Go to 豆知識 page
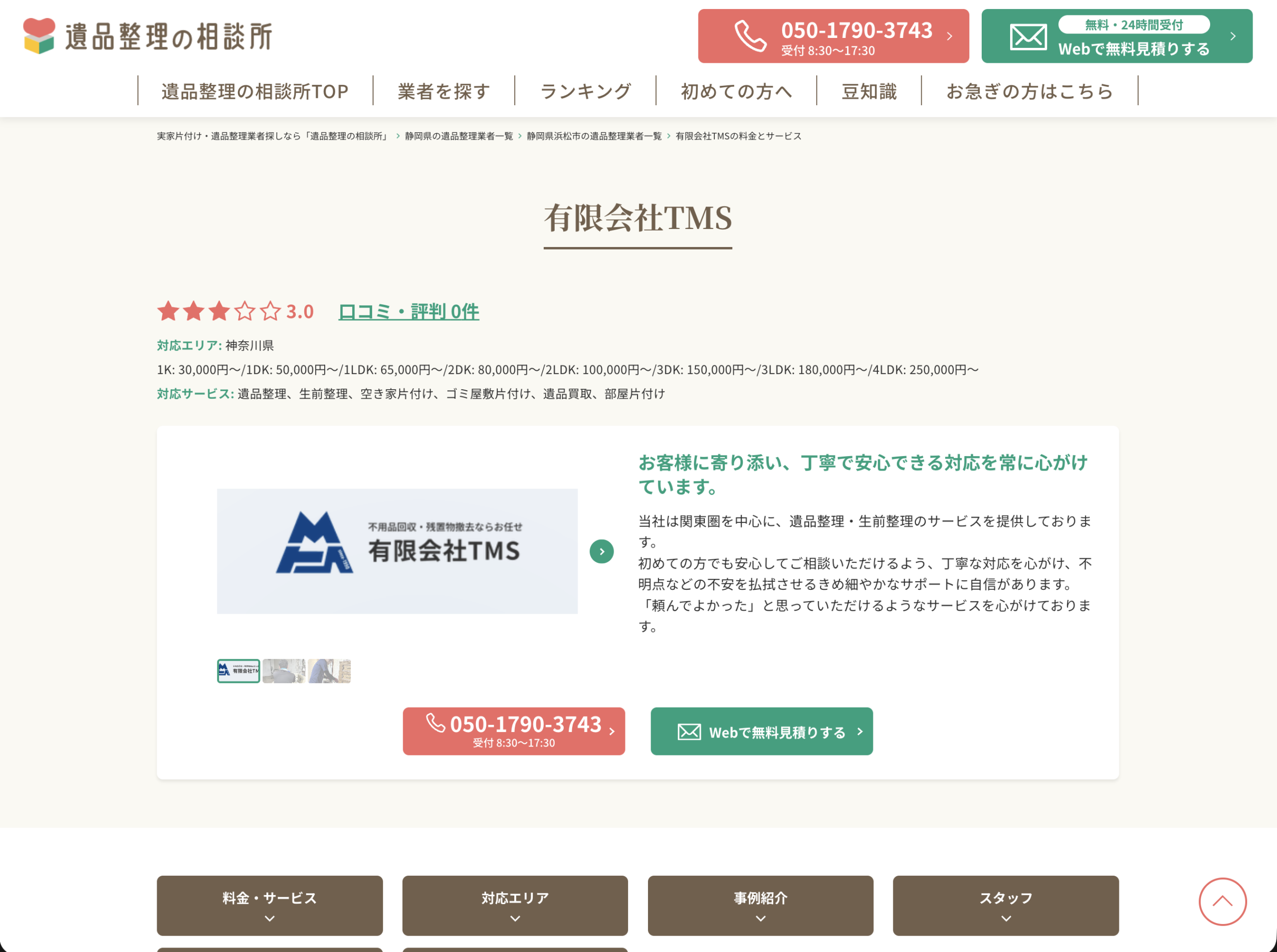Image resolution: width=1277 pixels, height=952 pixels. pyautogui.click(x=868, y=91)
